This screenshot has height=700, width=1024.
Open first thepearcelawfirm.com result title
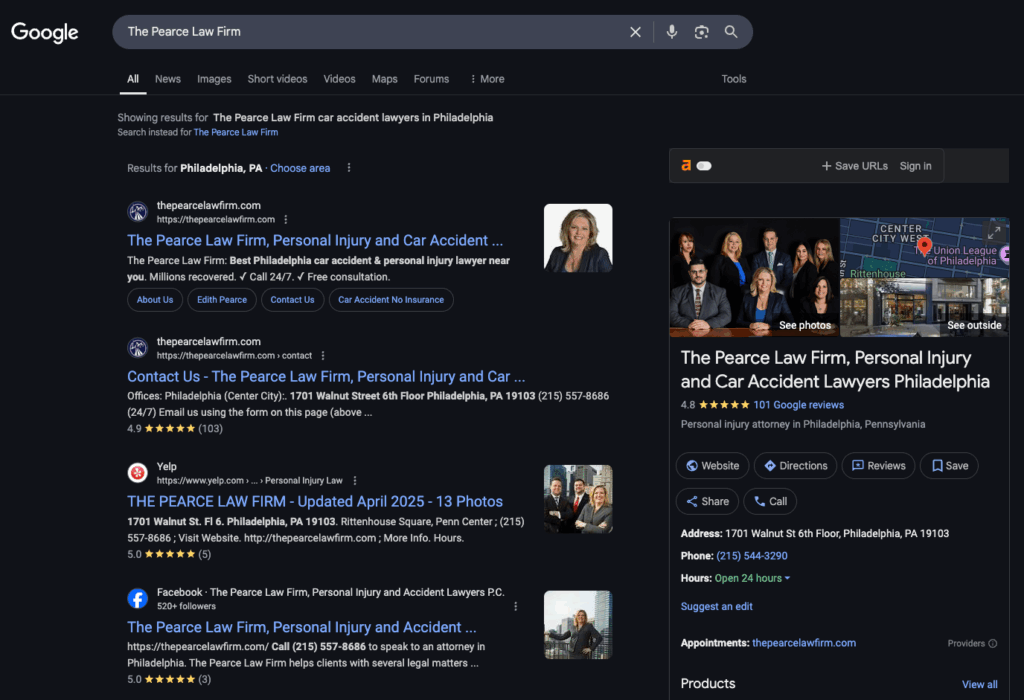point(315,240)
